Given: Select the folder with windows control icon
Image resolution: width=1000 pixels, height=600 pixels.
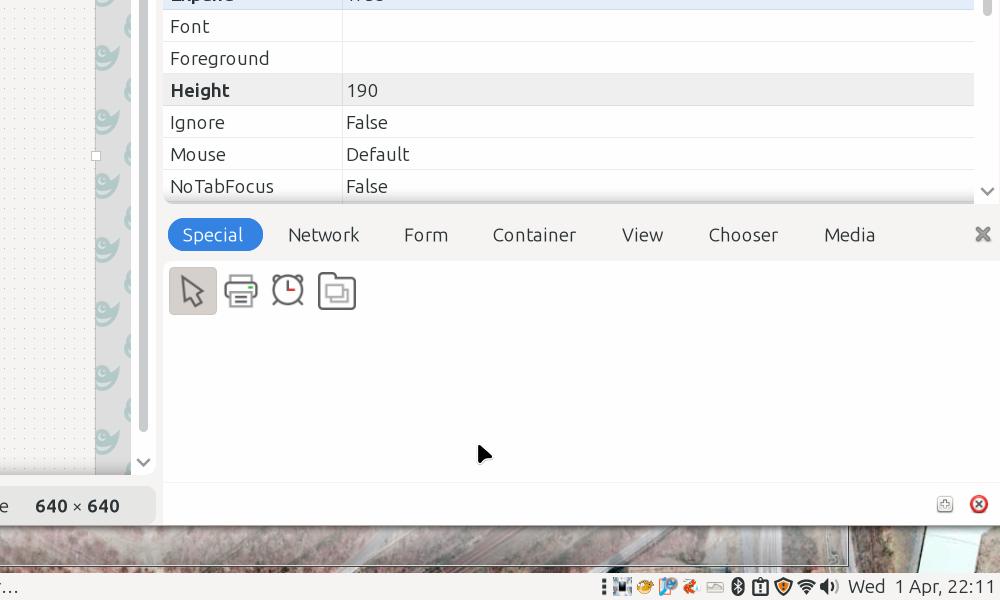Looking at the screenshot, I should click(337, 291).
